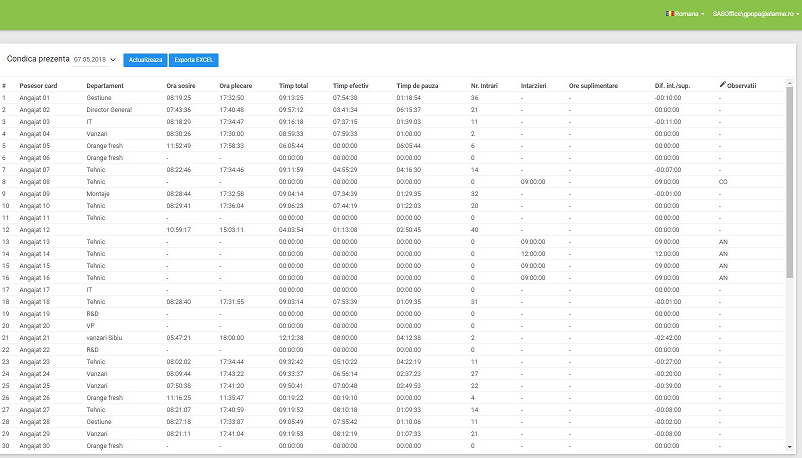This screenshot has height=458, width=802.
Task: Click the AN observation for Angajat 16
Action: (x=723, y=278)
